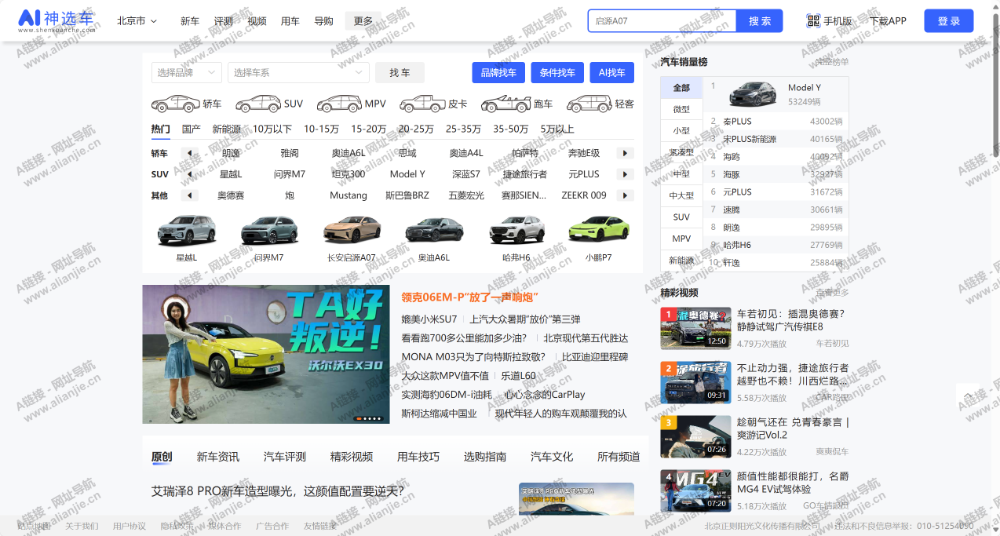Click the 搜索 search button

(x=760, y=20)
